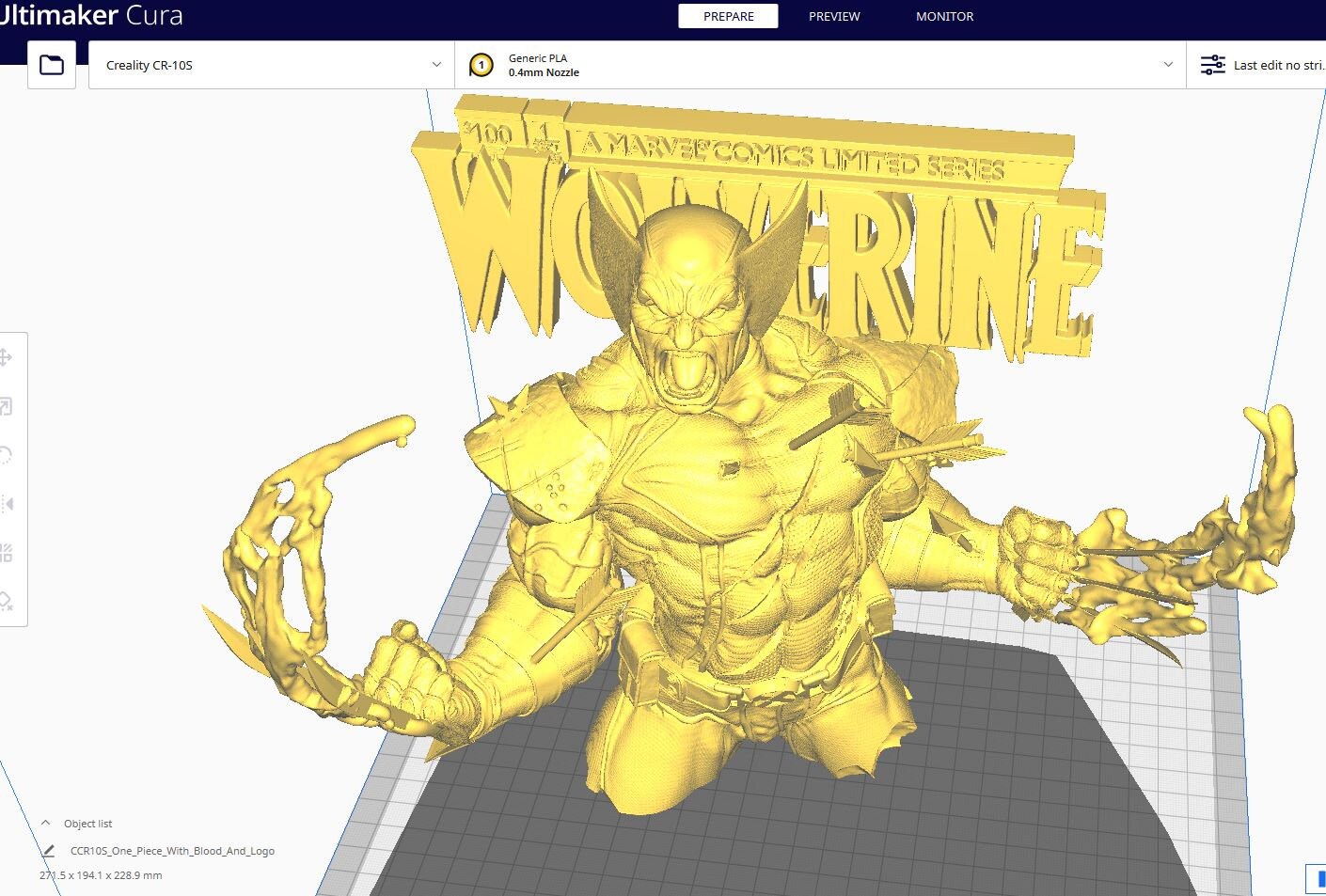The height and width of the screenshot is (896, 1326).
Task: Switch to the Preview tab
Action: point(833,16)
